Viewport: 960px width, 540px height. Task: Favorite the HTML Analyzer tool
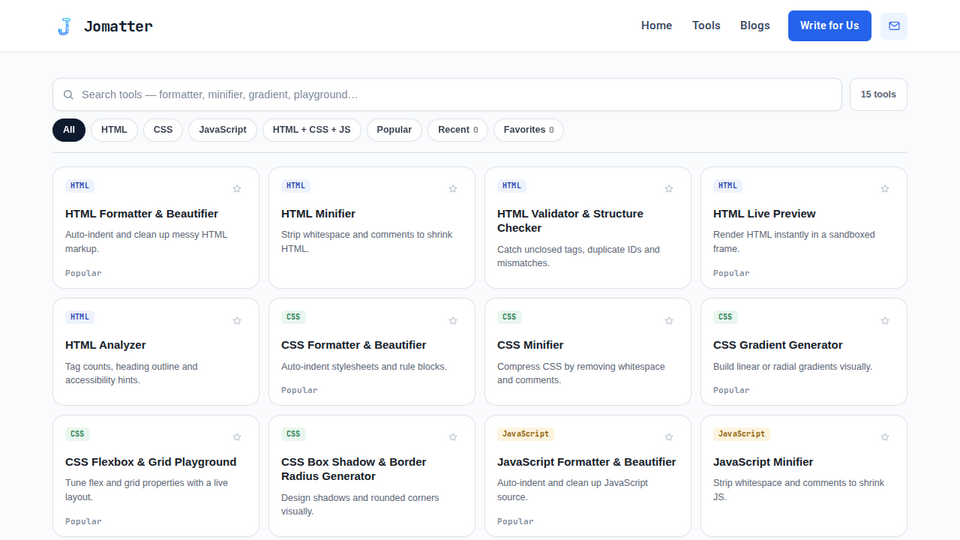tap(237, 320)
